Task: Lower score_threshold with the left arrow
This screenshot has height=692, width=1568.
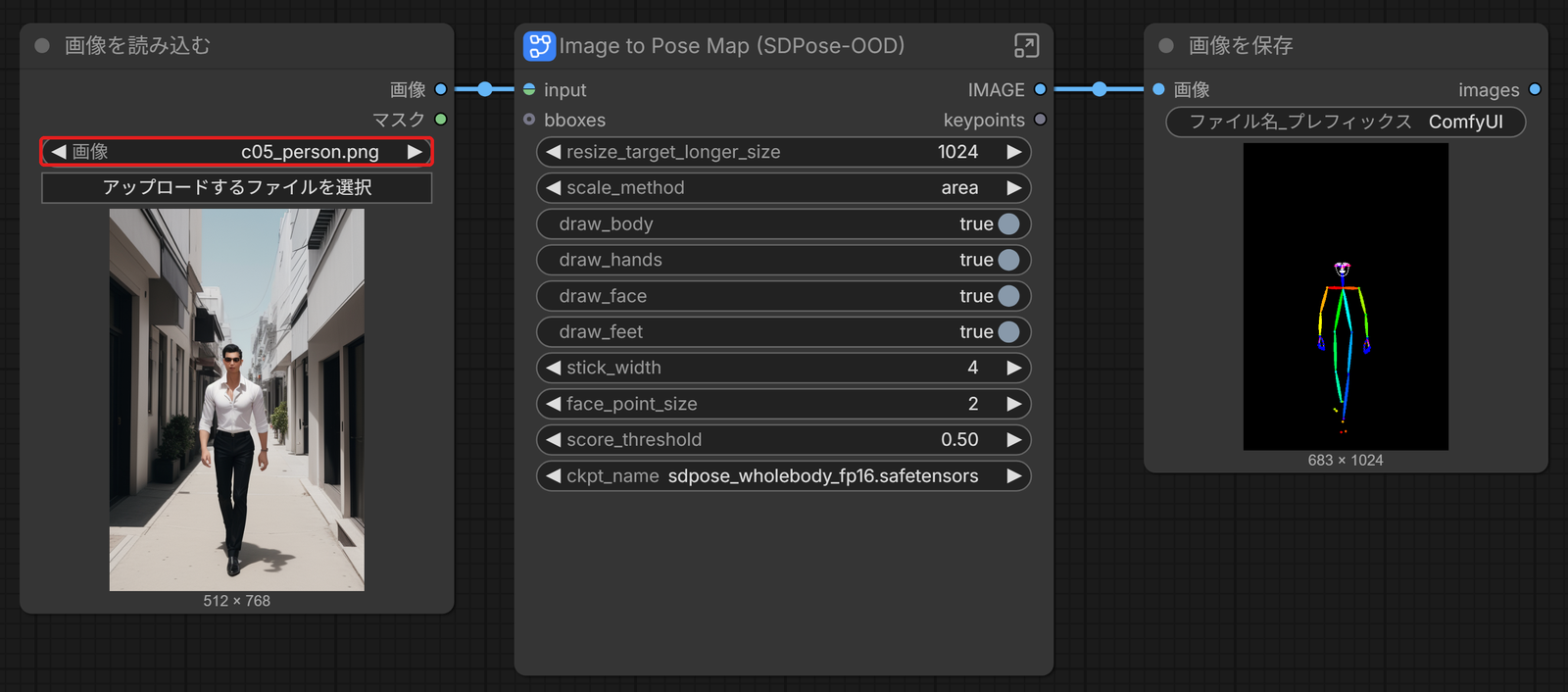Action: (554, 439)
